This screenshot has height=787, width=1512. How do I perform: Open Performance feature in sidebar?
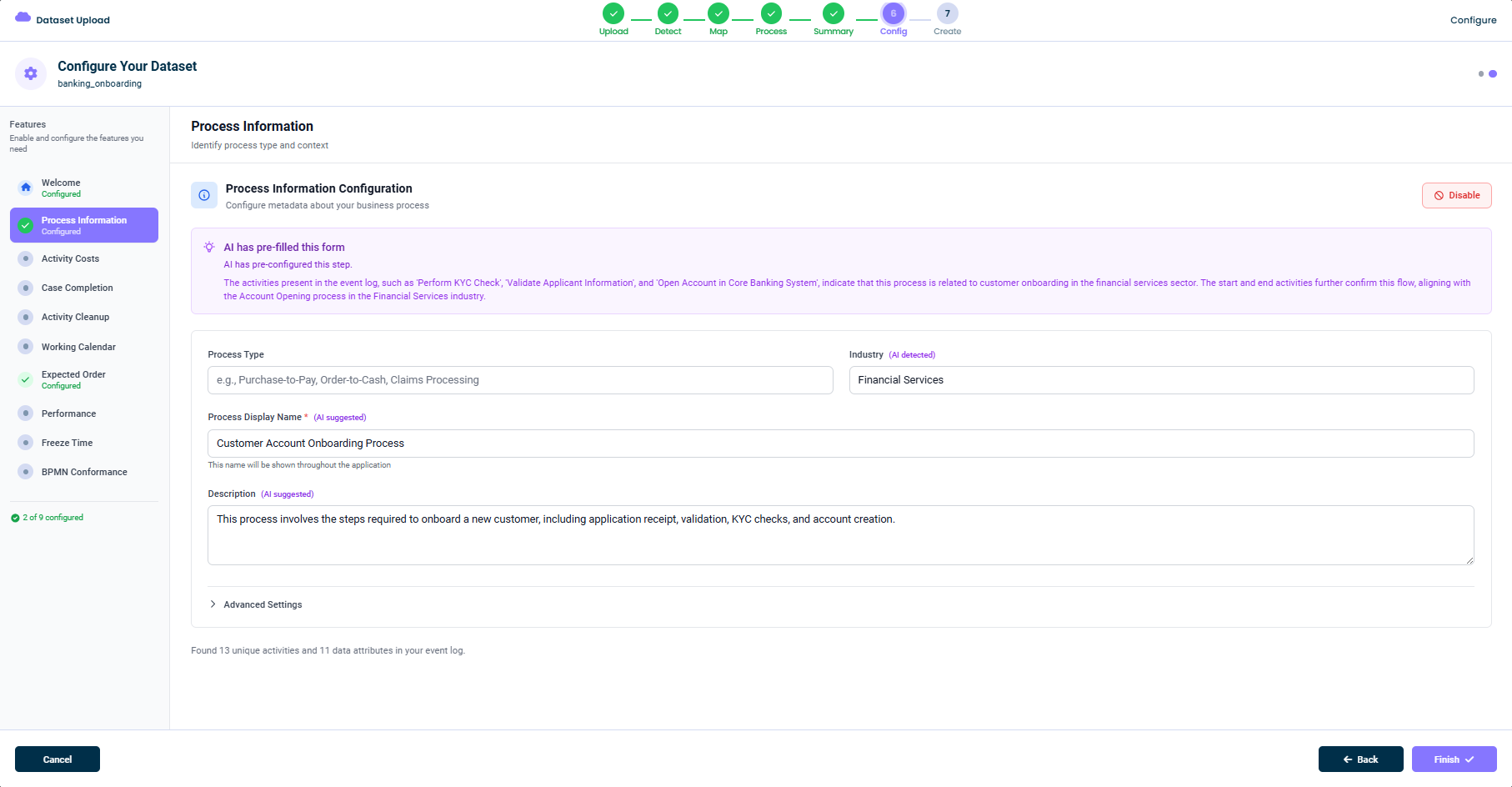[x=84, y=414]
